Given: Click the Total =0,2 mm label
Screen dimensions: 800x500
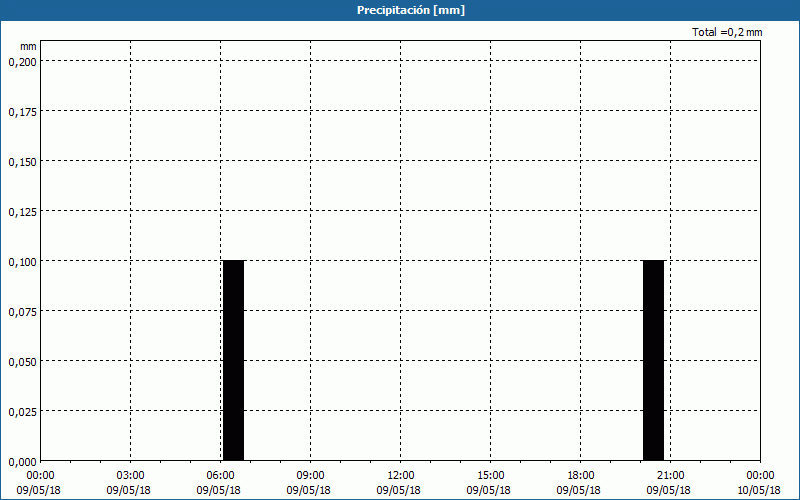Looking at the screenshot, I should point(727,32).
